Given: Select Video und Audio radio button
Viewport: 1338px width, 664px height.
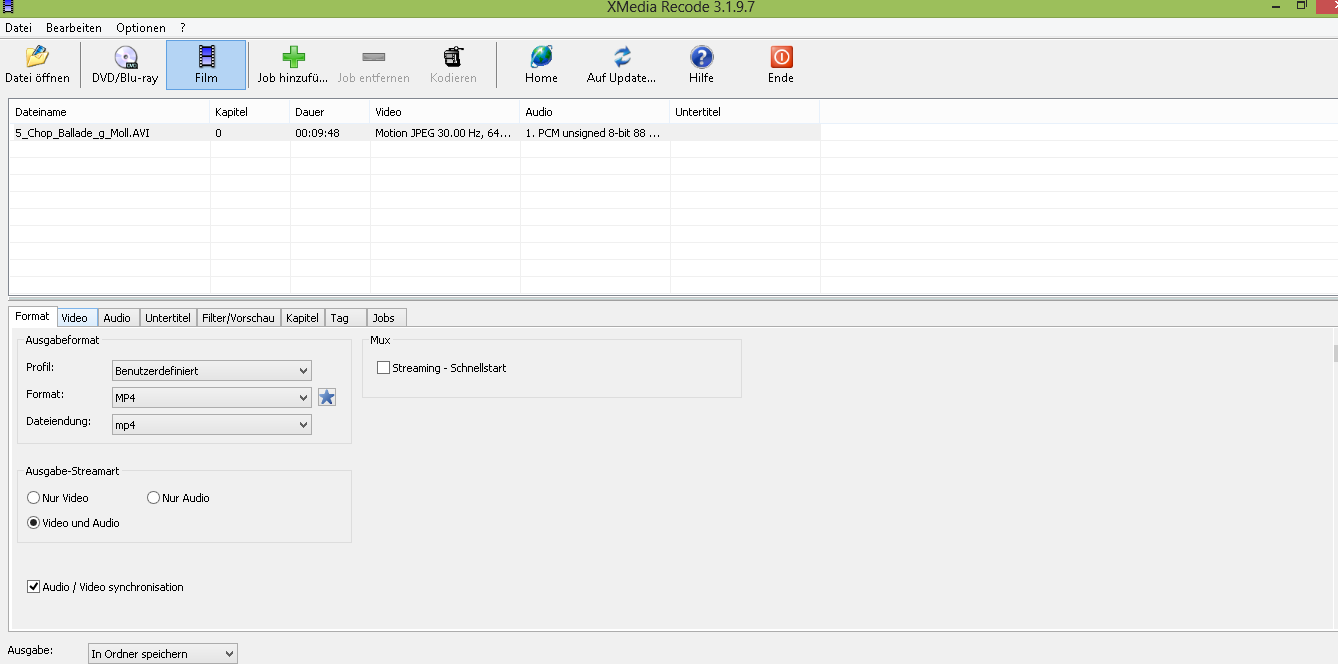Looking at the screenshot, I should [34, 523].
